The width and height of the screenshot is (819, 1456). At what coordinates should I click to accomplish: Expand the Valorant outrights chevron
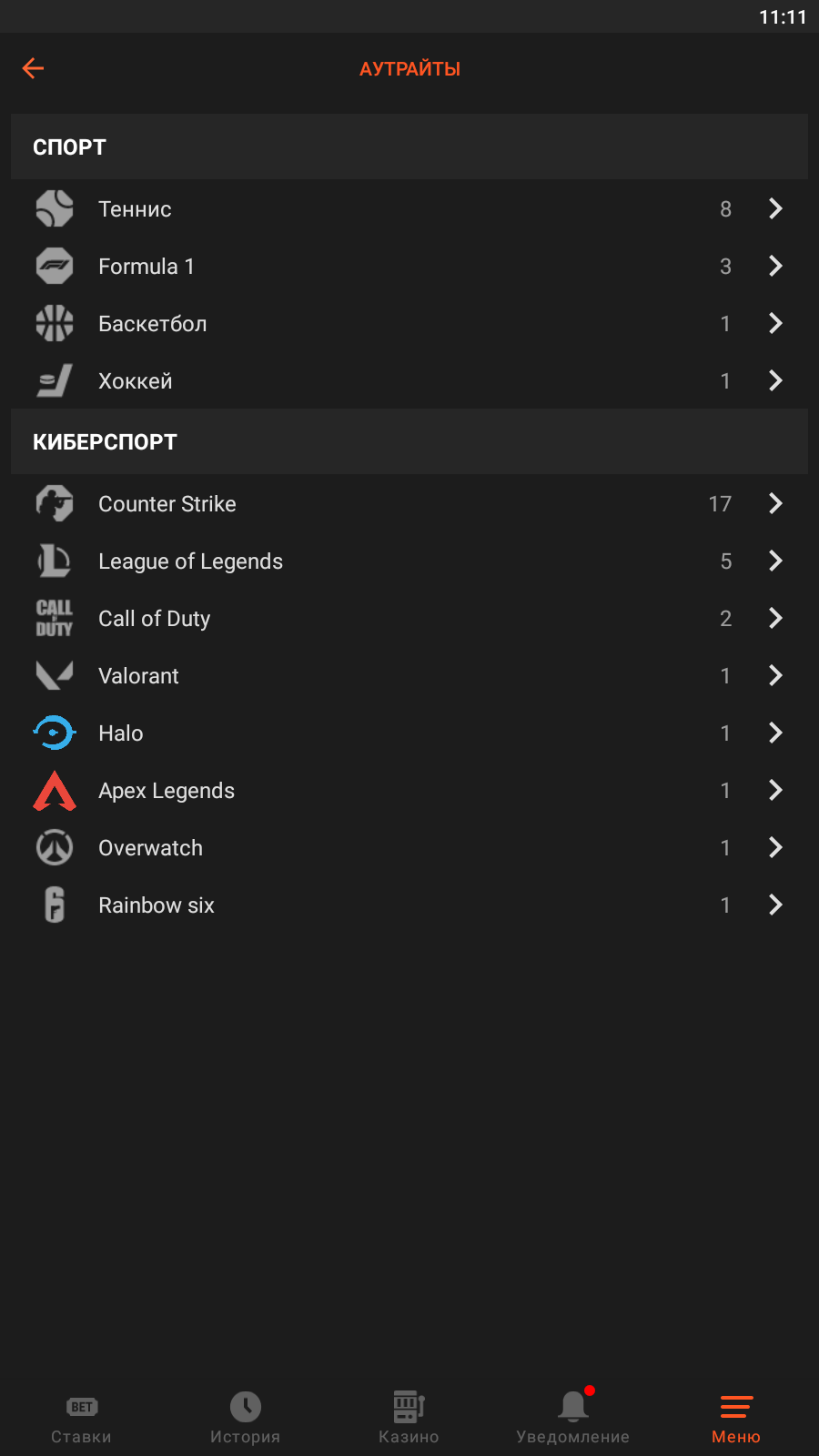tap(775, 675)
